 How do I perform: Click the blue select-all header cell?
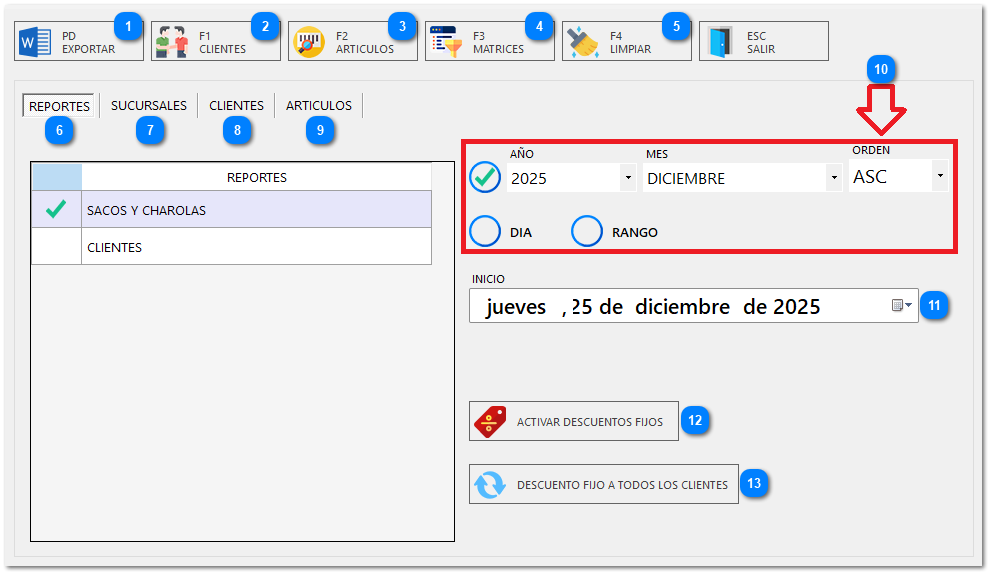[x=56, y=177]
